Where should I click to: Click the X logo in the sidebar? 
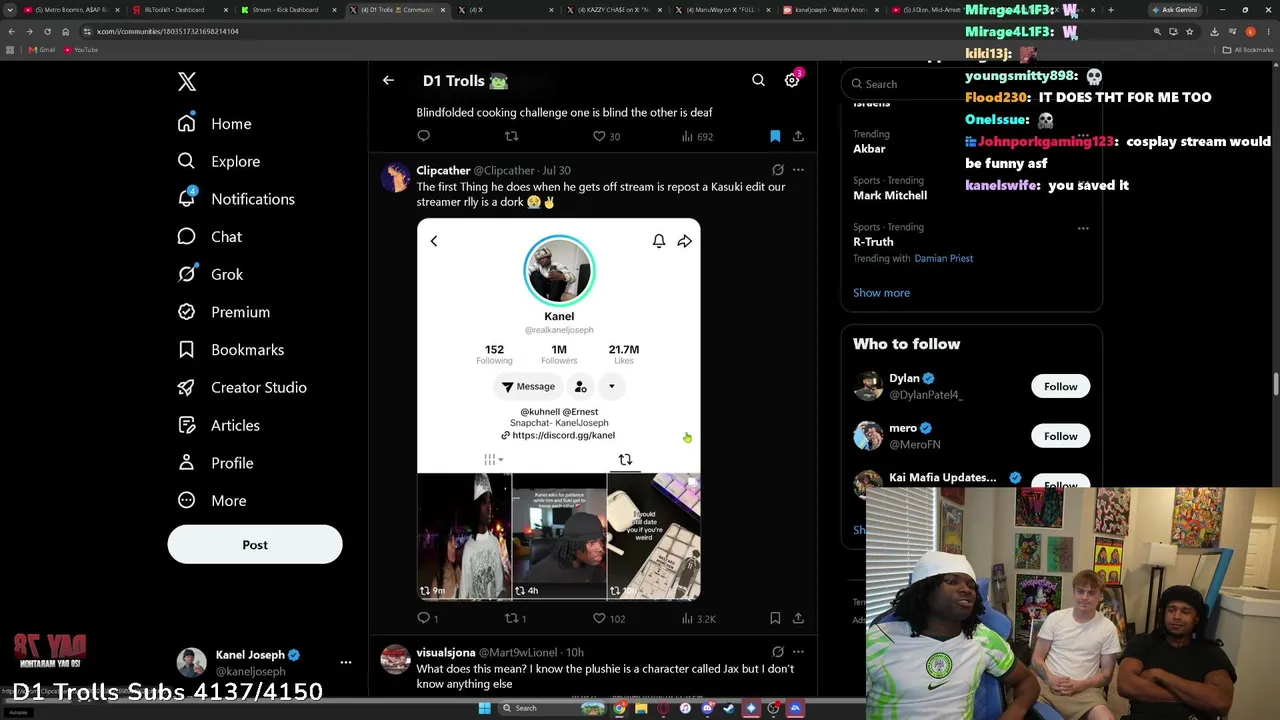(187, 82)
